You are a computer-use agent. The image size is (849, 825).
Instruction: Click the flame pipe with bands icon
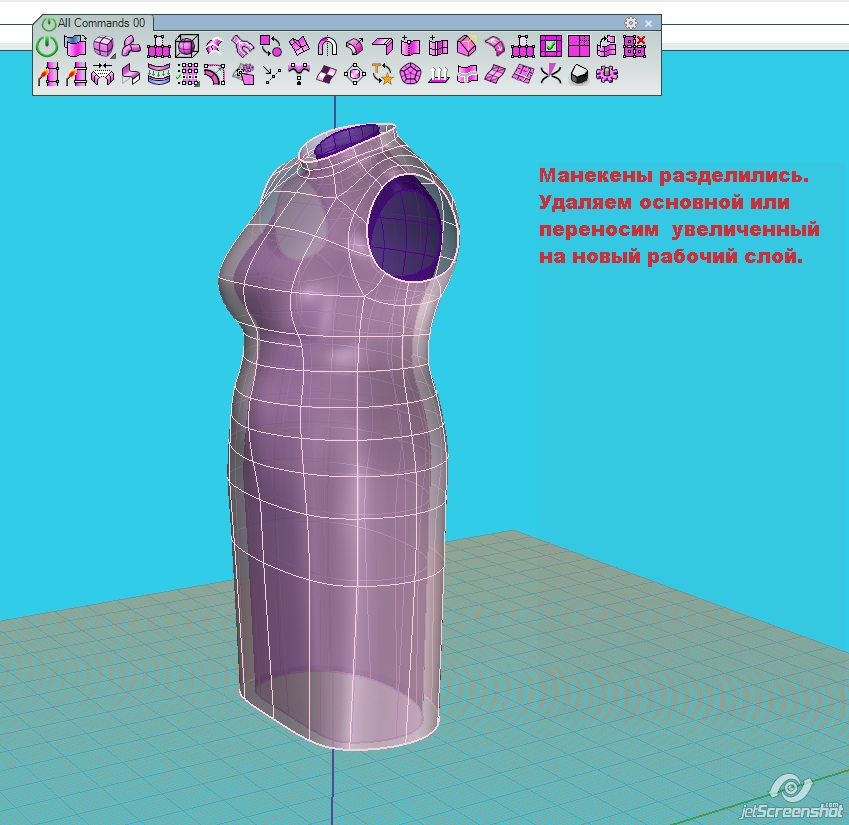(76, 74)
